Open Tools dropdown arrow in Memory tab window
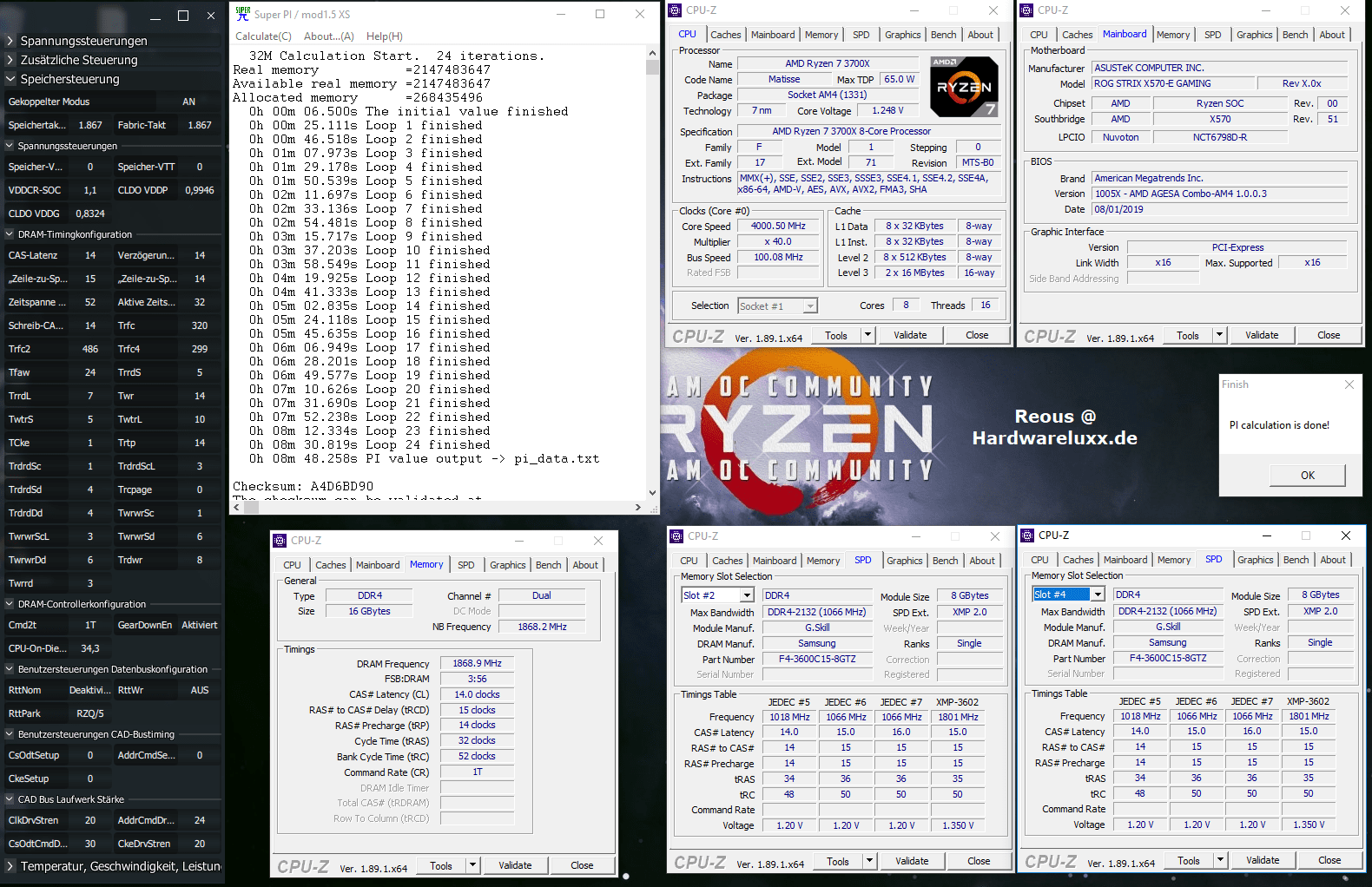This screenshot has height=887, width=1372. (472, 865)
